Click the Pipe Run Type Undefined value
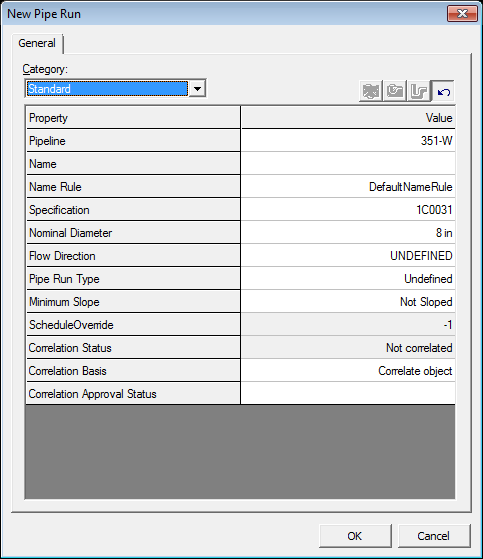 tap(348, 278)
